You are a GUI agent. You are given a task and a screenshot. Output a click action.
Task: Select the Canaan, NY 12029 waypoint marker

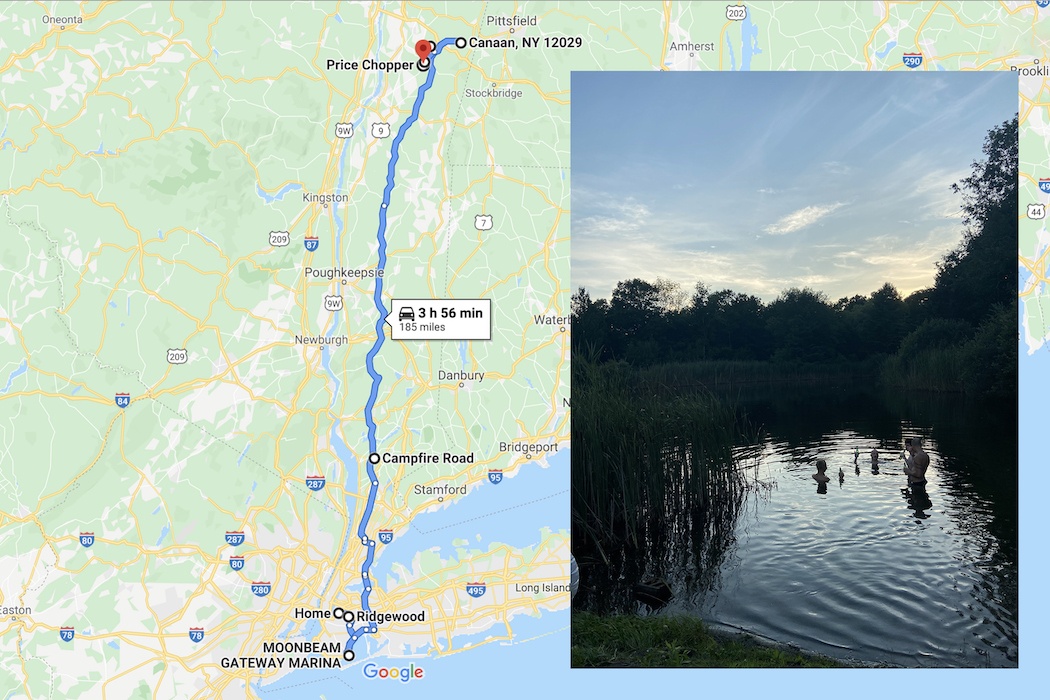click(461, 43)
